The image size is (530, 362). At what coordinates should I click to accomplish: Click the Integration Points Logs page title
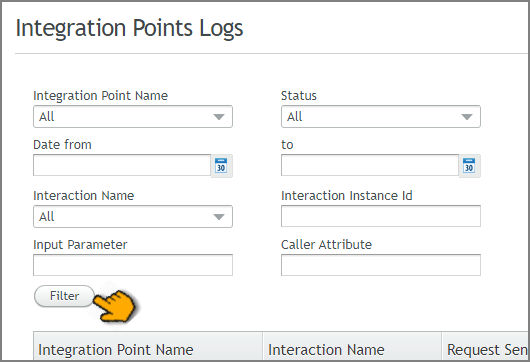[129, 28]
